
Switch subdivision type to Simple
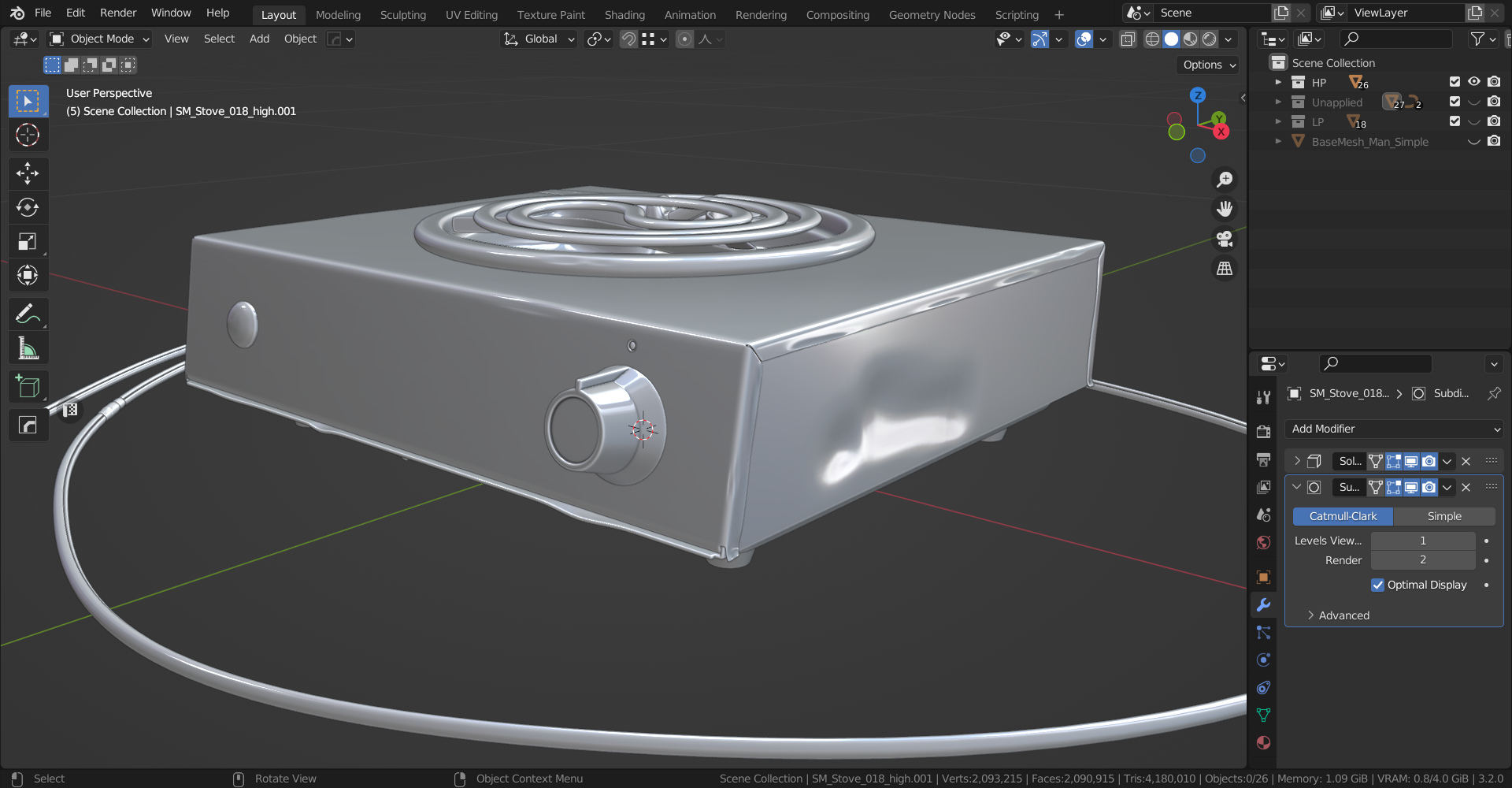click(1444, 516)
